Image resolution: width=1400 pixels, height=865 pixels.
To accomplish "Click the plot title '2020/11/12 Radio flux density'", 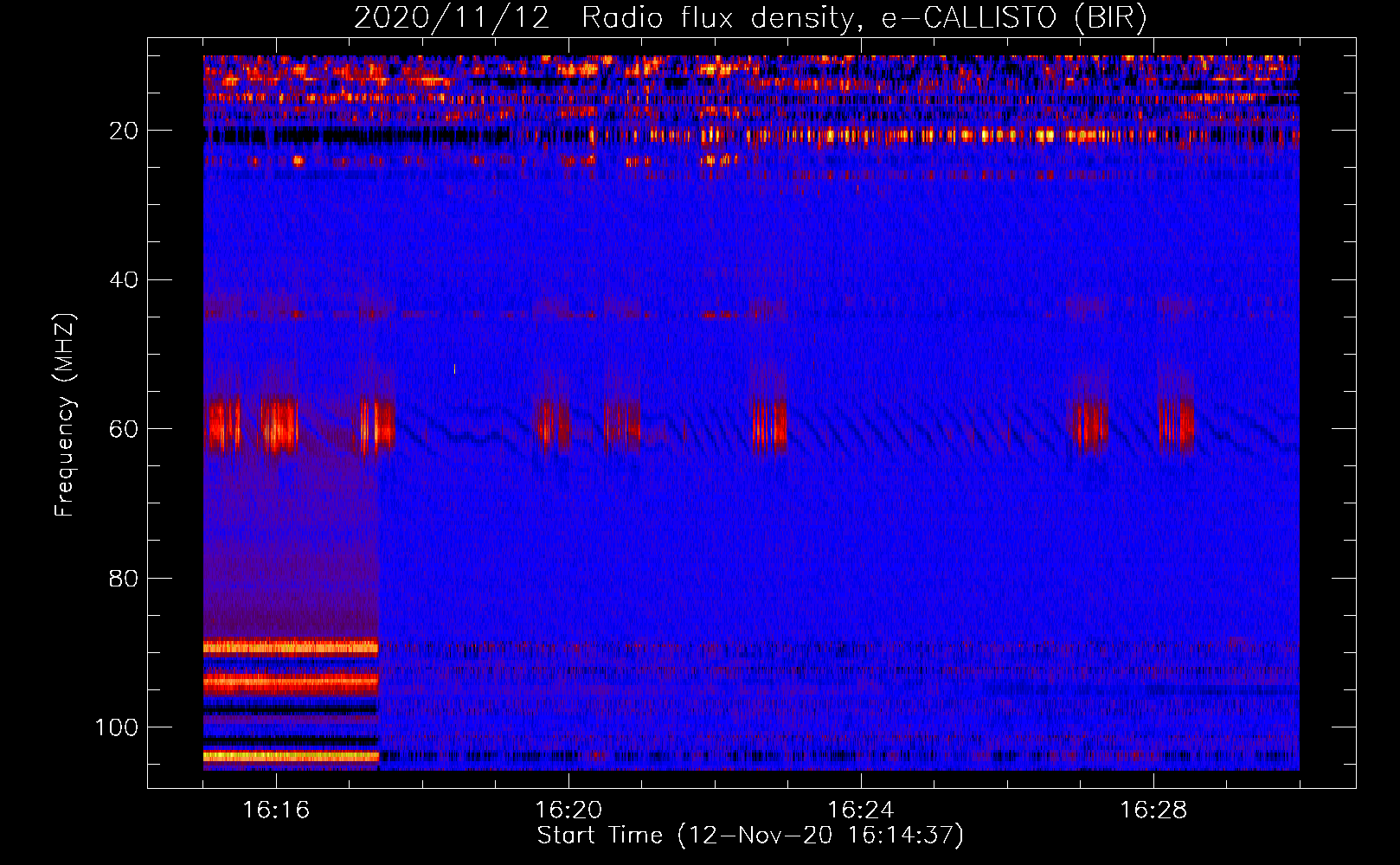I will (750, 17).
